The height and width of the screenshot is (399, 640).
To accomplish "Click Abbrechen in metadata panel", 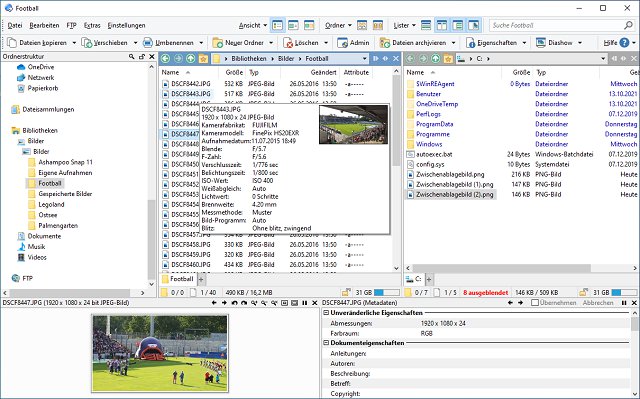I will [598, 303].
